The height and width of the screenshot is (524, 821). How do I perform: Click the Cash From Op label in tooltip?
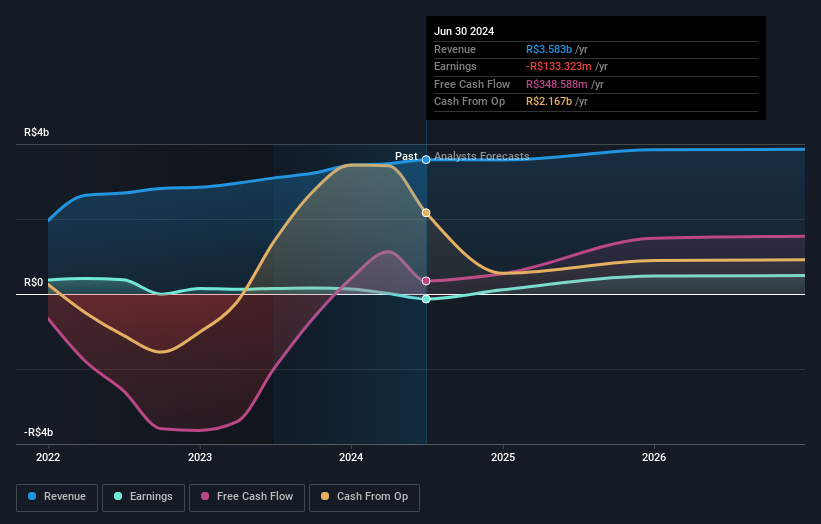[470, 102]
